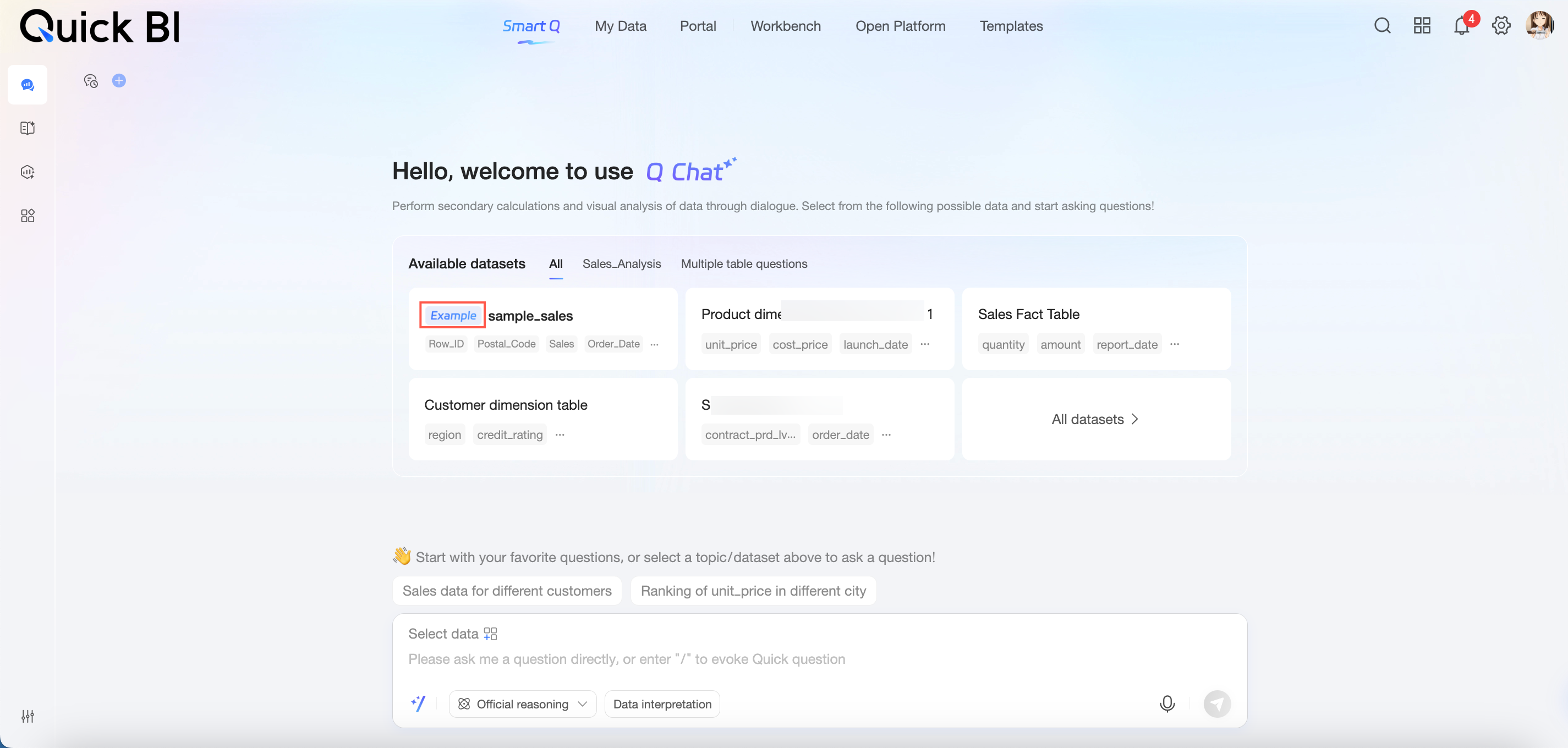Open the settings gear icon
This screenshot has width=1568, height=748.
(1501, 25)
